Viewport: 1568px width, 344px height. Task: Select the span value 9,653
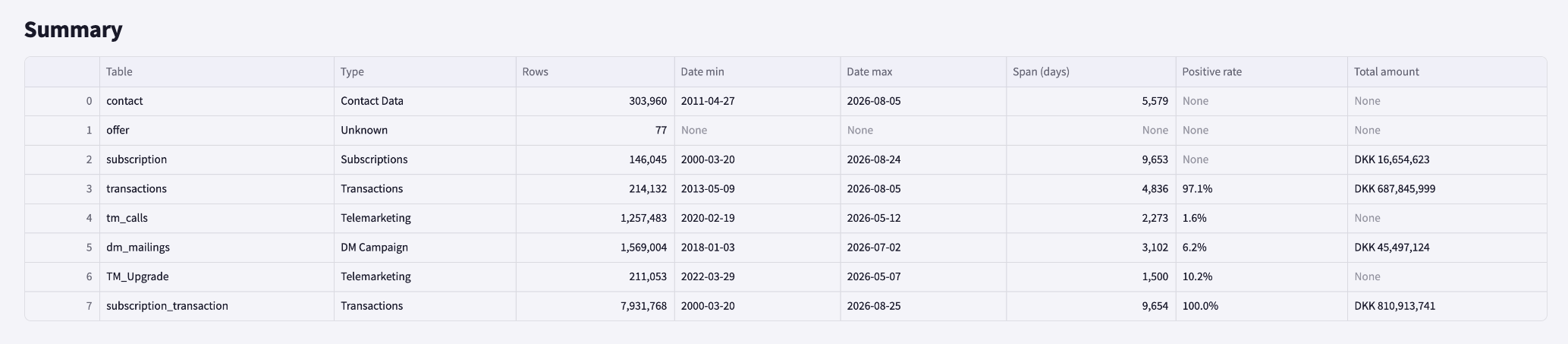click(x=1091, y=159)
